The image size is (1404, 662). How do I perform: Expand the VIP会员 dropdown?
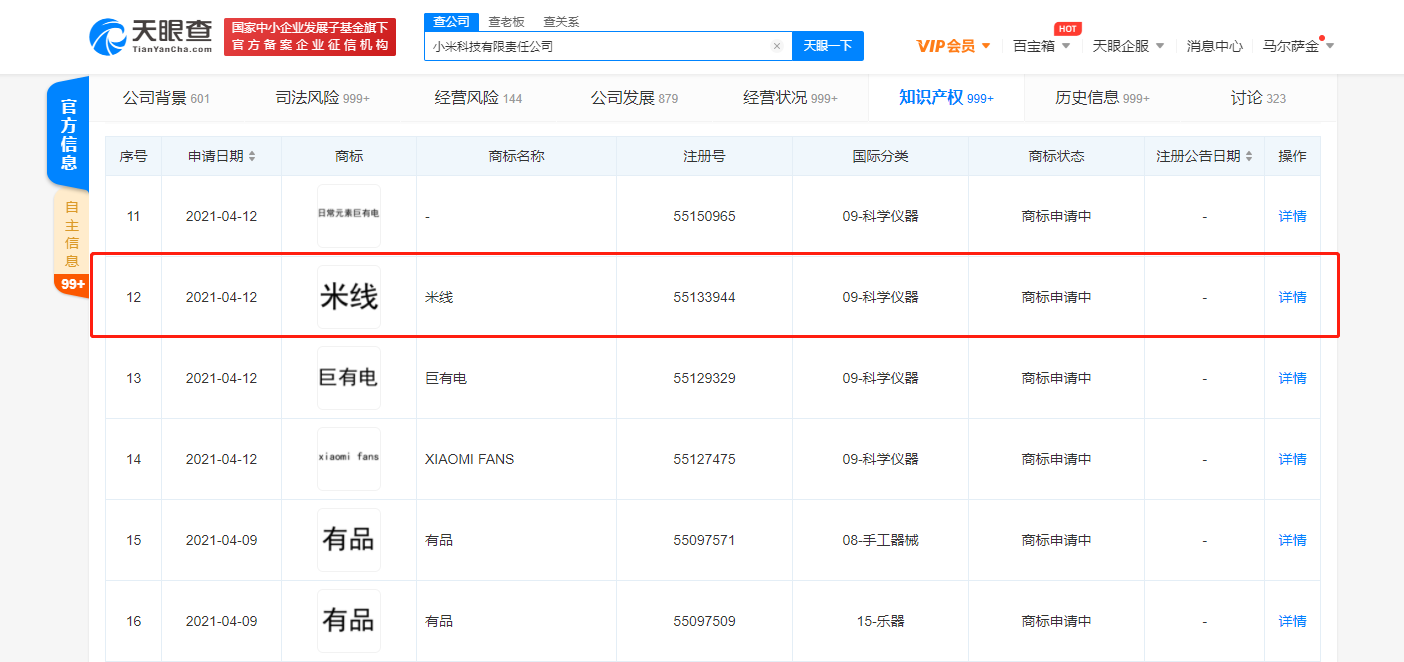953,46
